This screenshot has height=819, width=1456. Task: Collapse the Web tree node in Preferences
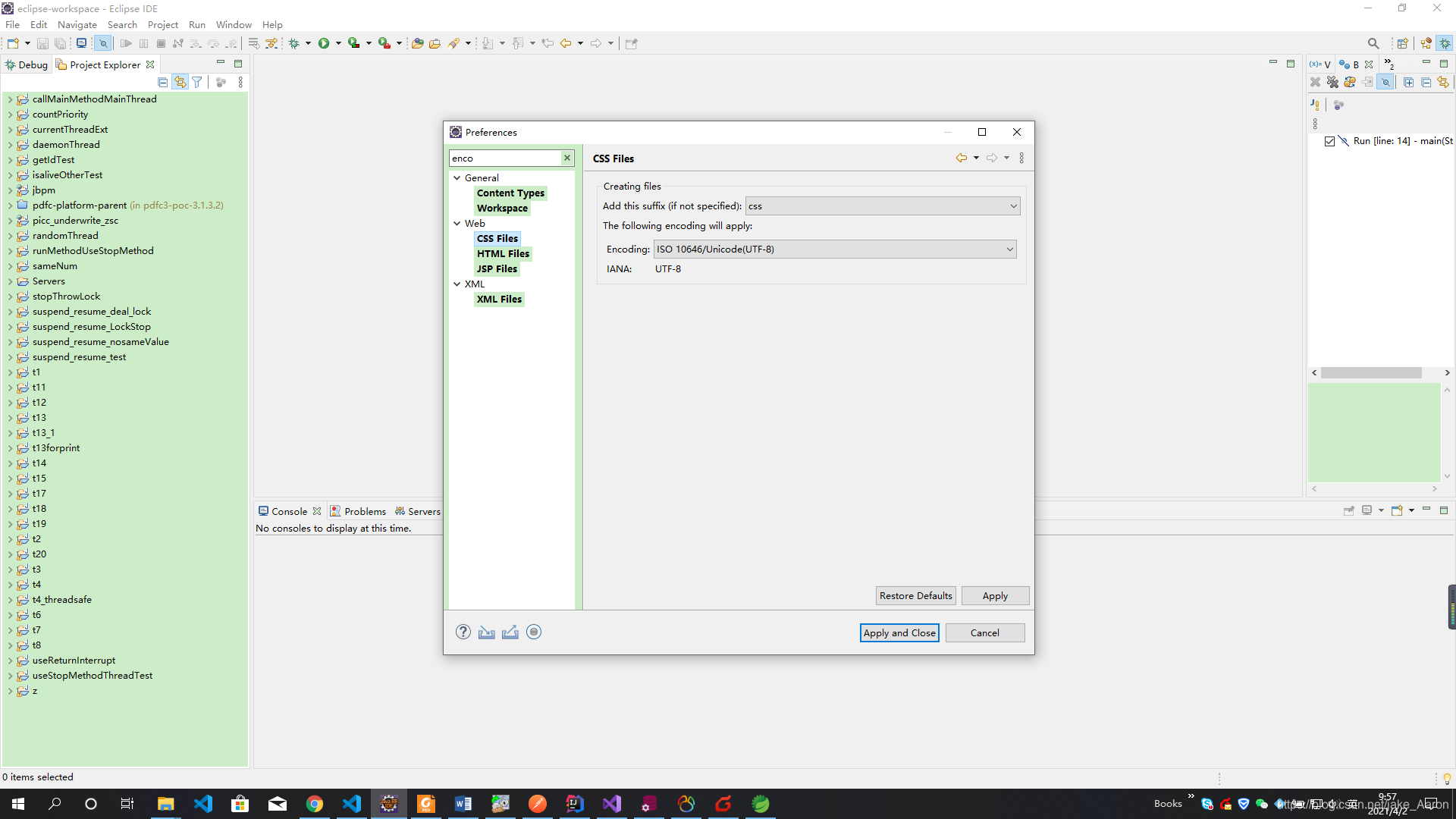tap(457, 223)
